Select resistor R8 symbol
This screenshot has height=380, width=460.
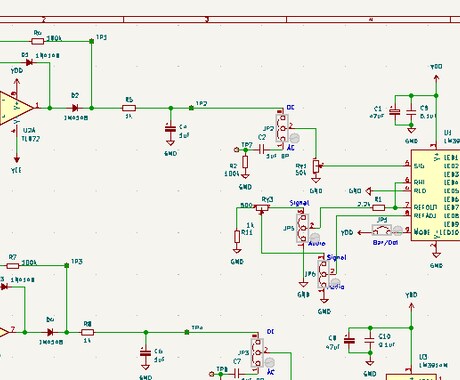point(87,332)
